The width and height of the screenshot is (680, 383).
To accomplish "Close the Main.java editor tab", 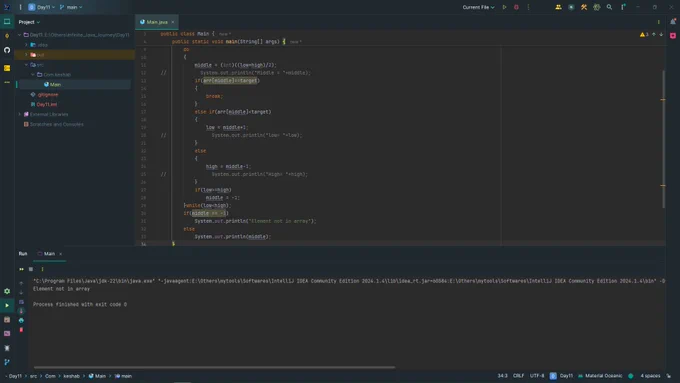I will point(173,22).
